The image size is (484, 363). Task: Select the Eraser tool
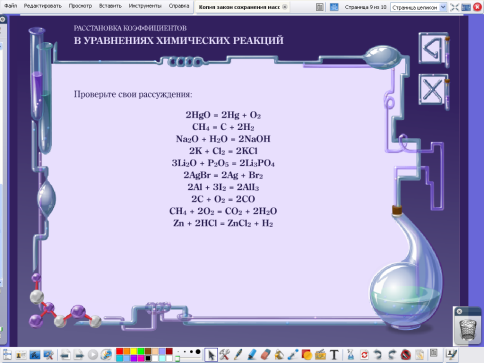coord(266,354)
